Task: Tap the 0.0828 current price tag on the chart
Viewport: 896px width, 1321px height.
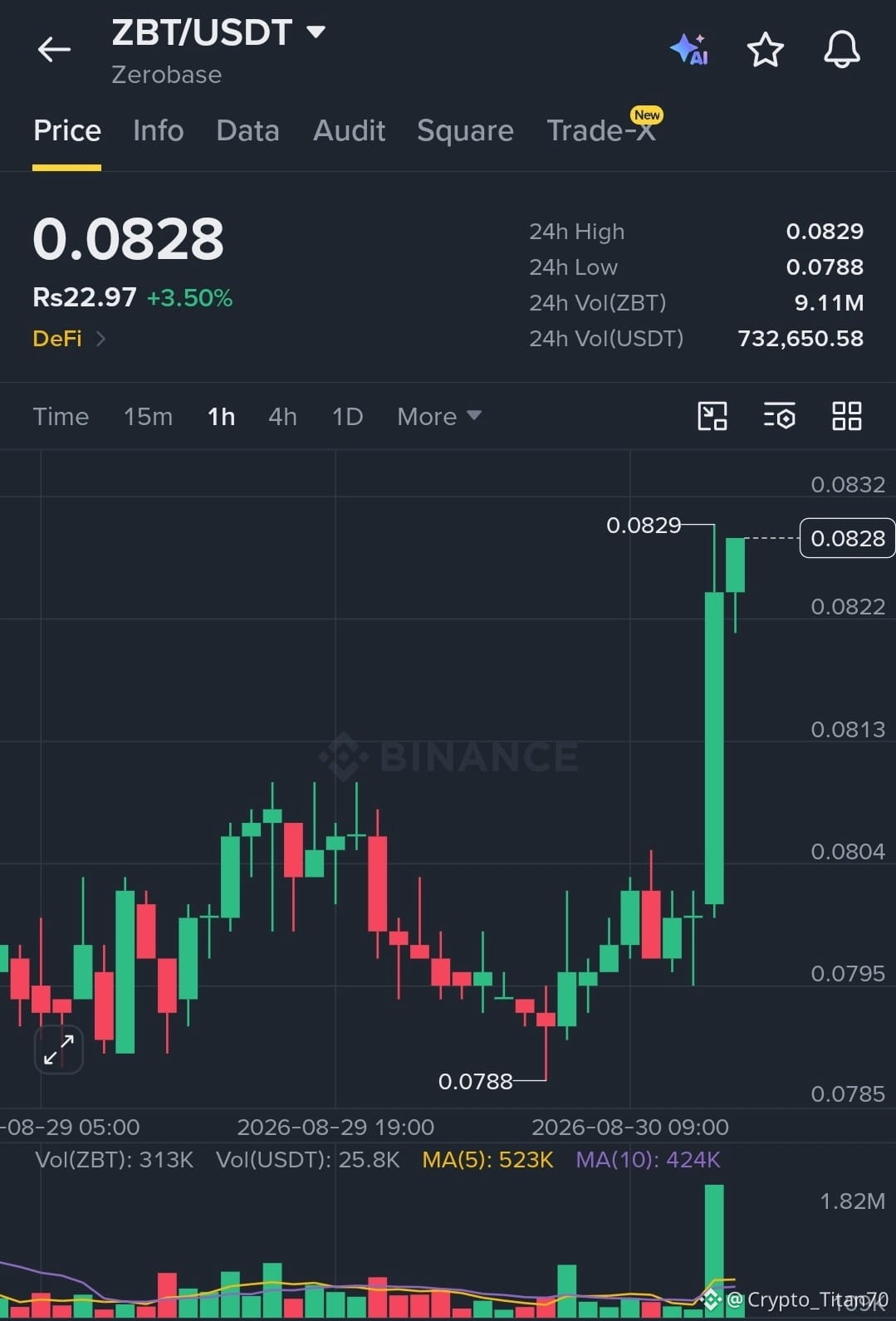Action: click(x=847, y=538)
